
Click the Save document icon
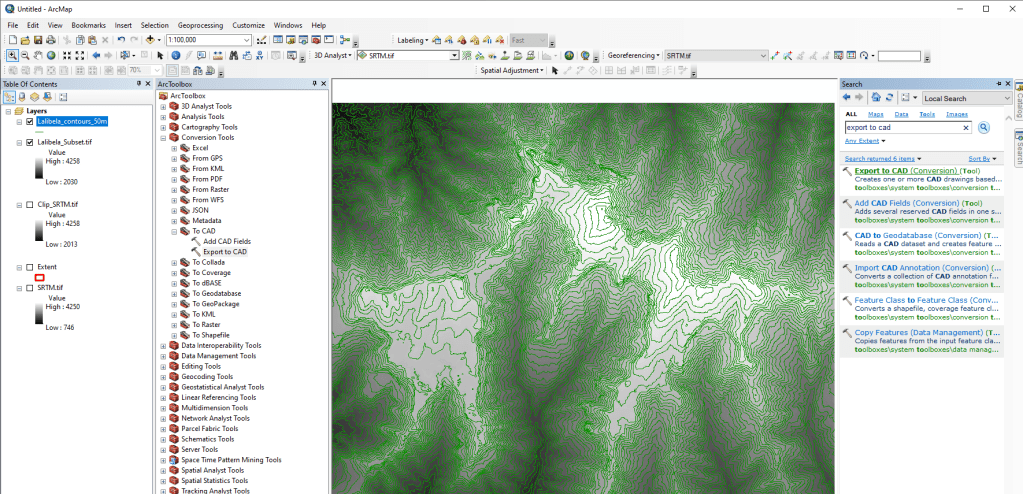pos(37,40)
